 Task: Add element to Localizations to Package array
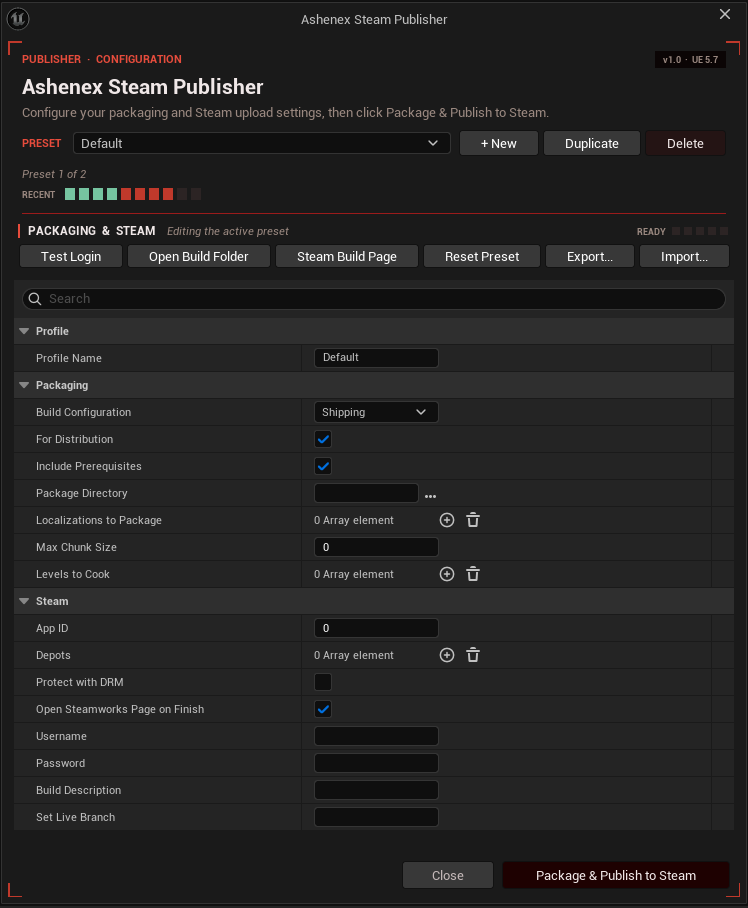[x=447, y=520]
